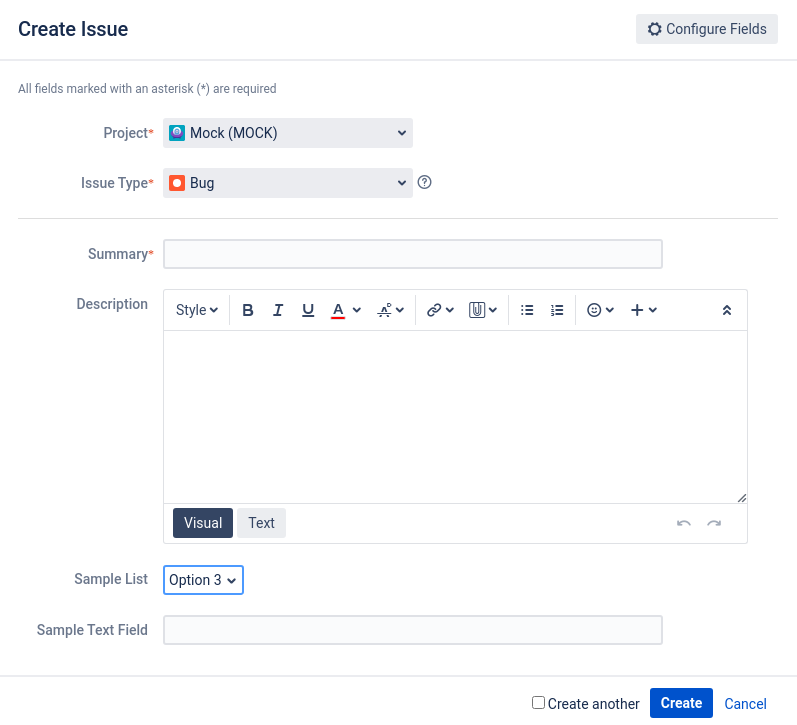Click the Summary field label
Viewport: 797px width, 725px height.
120,254
